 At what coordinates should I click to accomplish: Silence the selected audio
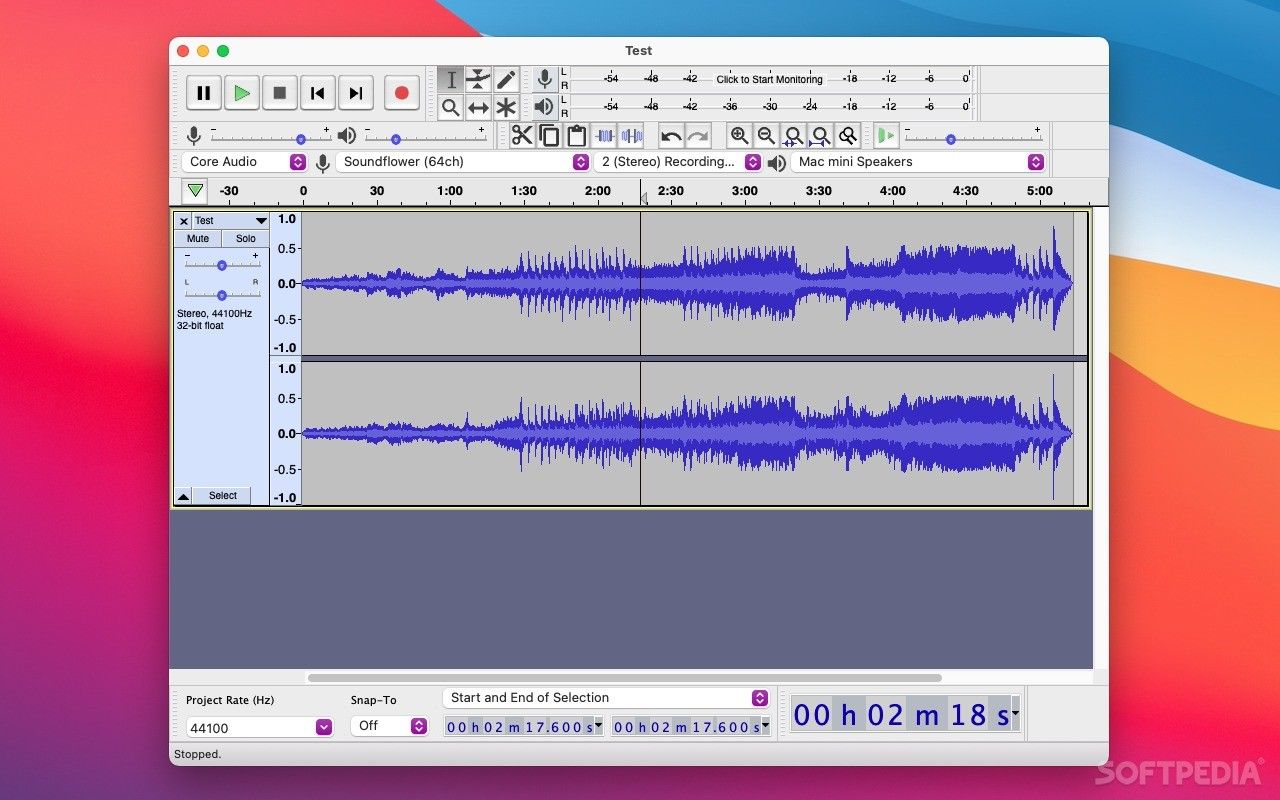(x=632, y=135)
